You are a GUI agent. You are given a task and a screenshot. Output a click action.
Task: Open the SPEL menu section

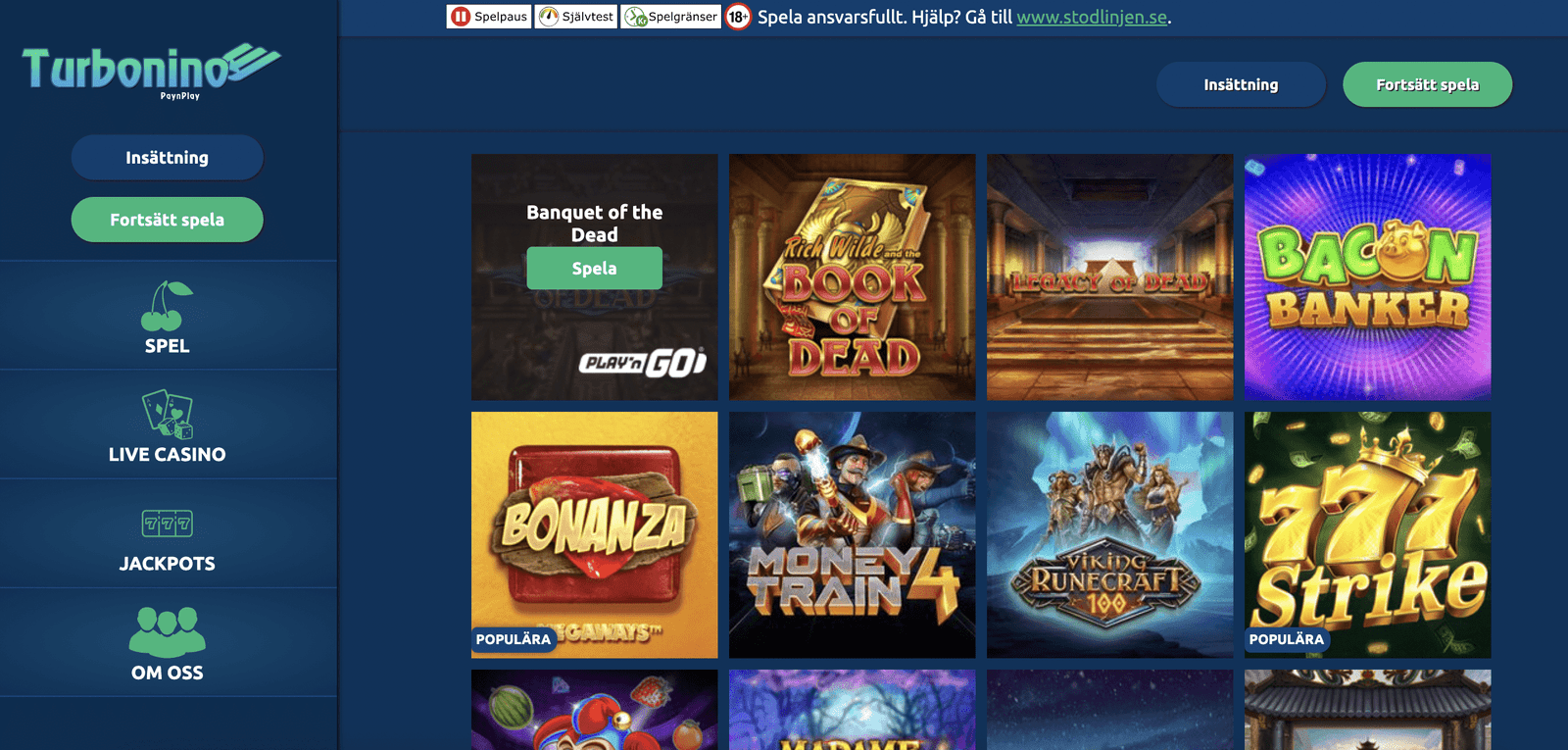coord(168,316)
